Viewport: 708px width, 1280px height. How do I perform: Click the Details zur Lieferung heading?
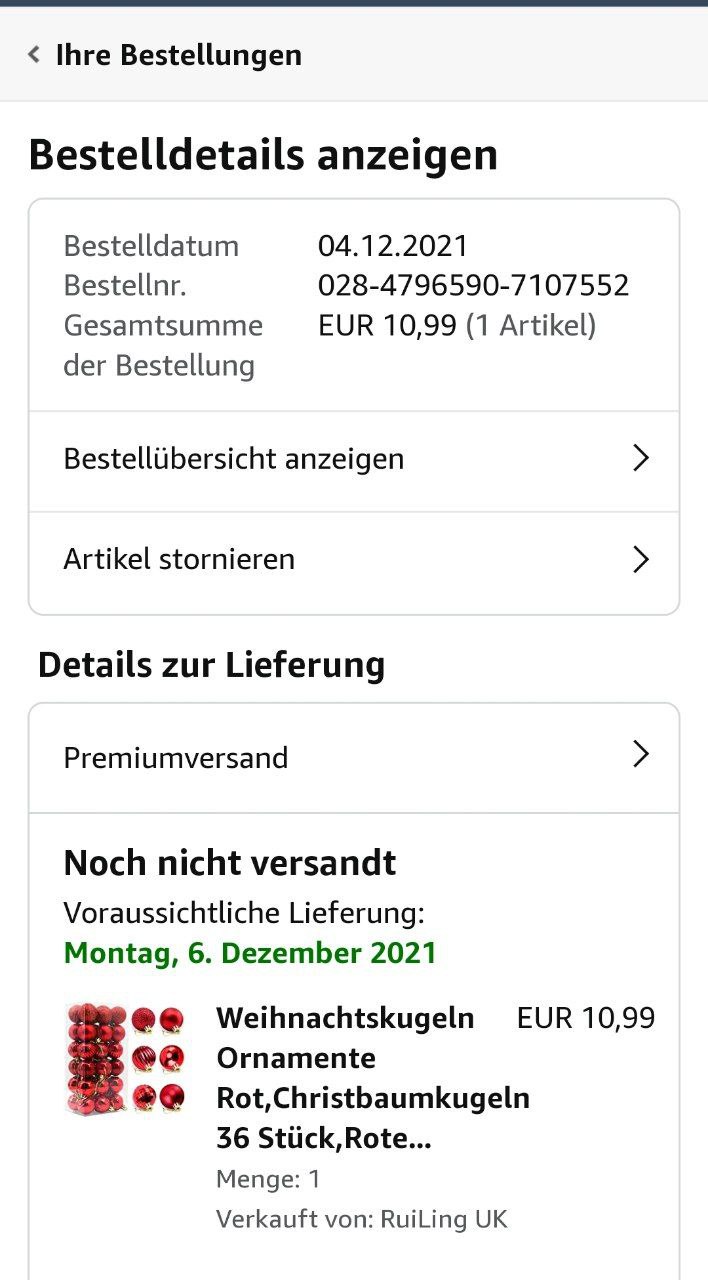(211, 665)
